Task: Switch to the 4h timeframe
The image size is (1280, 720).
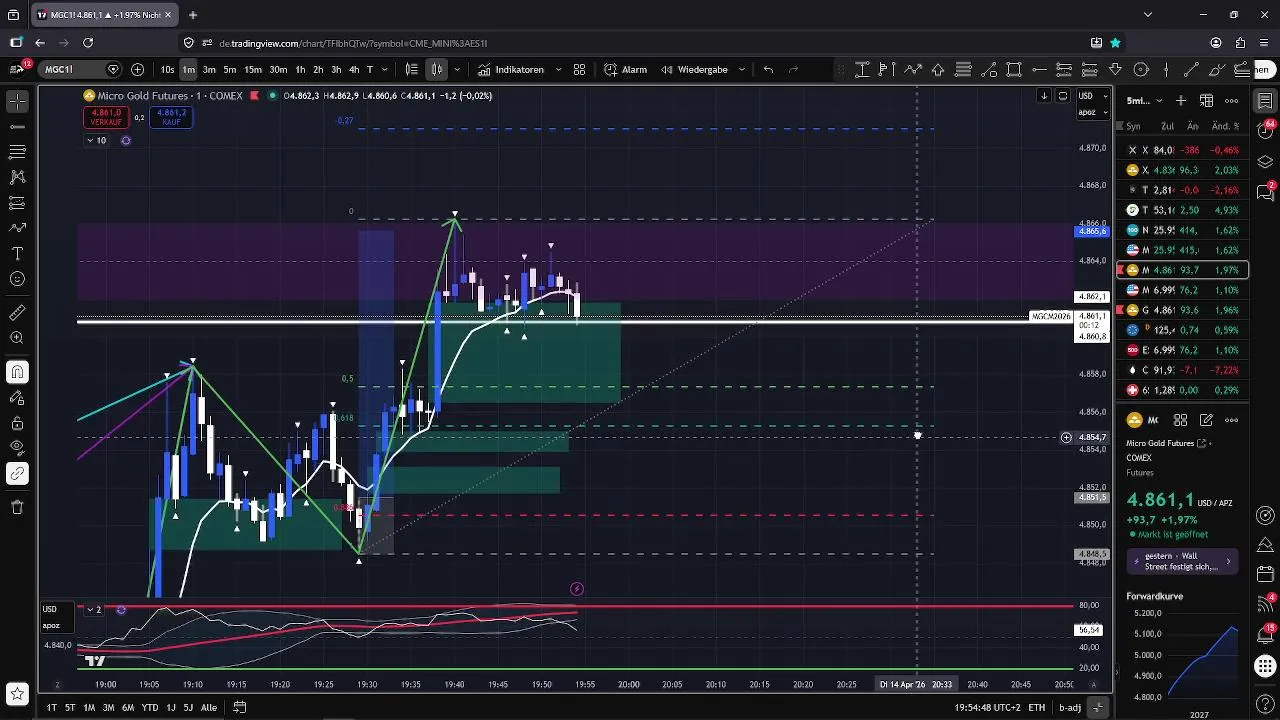Action: pyautogui.click(x=353, y=70)
